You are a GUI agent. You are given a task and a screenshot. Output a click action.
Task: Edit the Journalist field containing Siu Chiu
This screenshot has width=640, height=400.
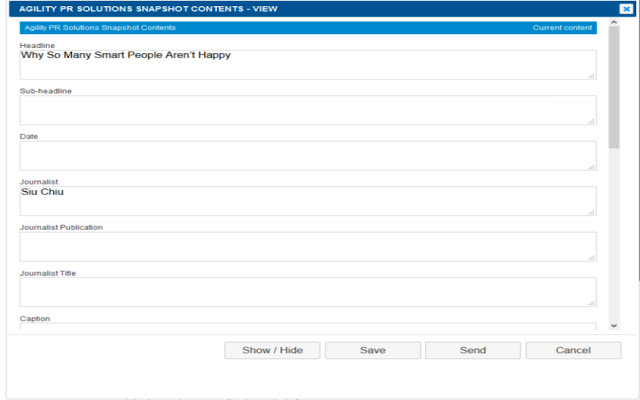pos(308,201)
